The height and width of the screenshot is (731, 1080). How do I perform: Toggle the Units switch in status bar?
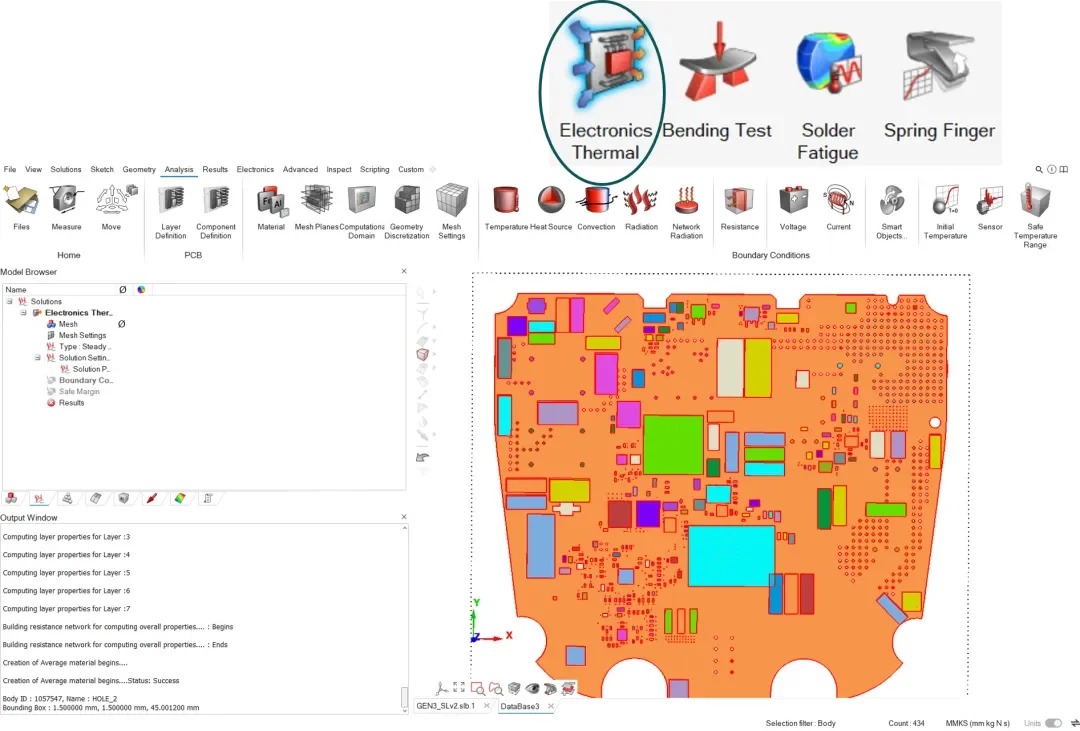coord(1053,723)
